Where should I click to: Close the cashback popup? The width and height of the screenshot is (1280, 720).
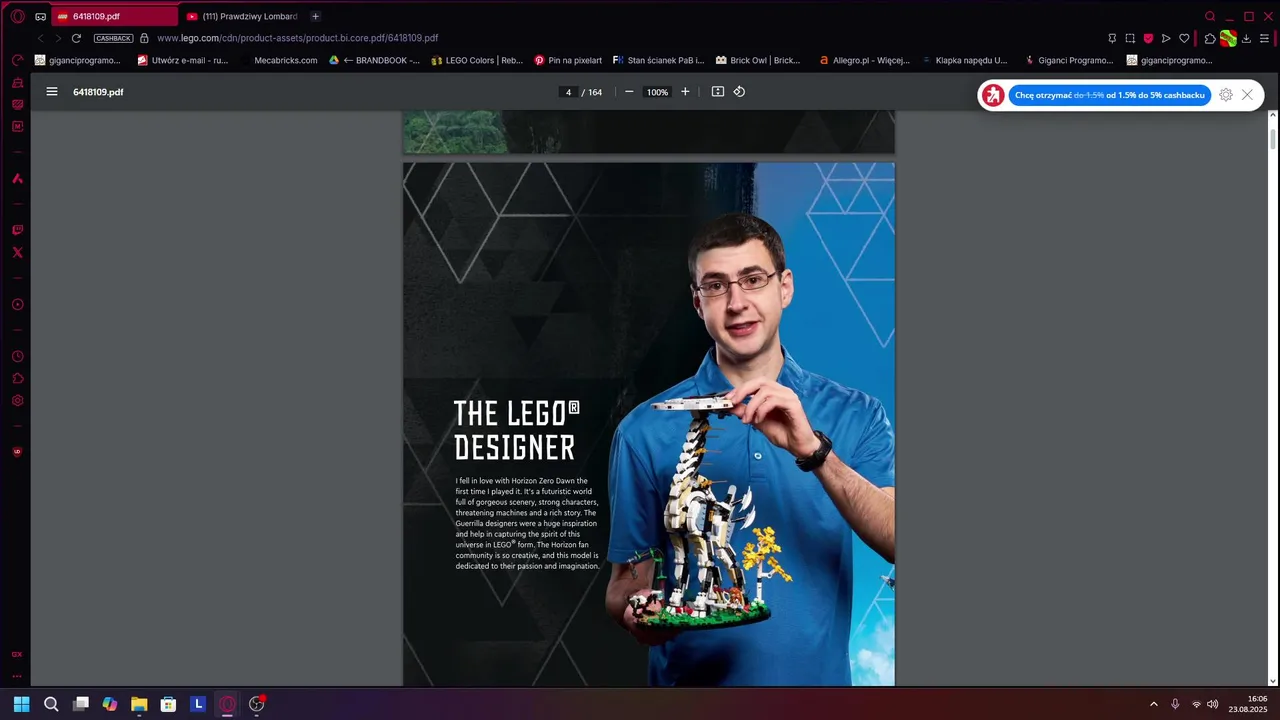coord(1247,95)
